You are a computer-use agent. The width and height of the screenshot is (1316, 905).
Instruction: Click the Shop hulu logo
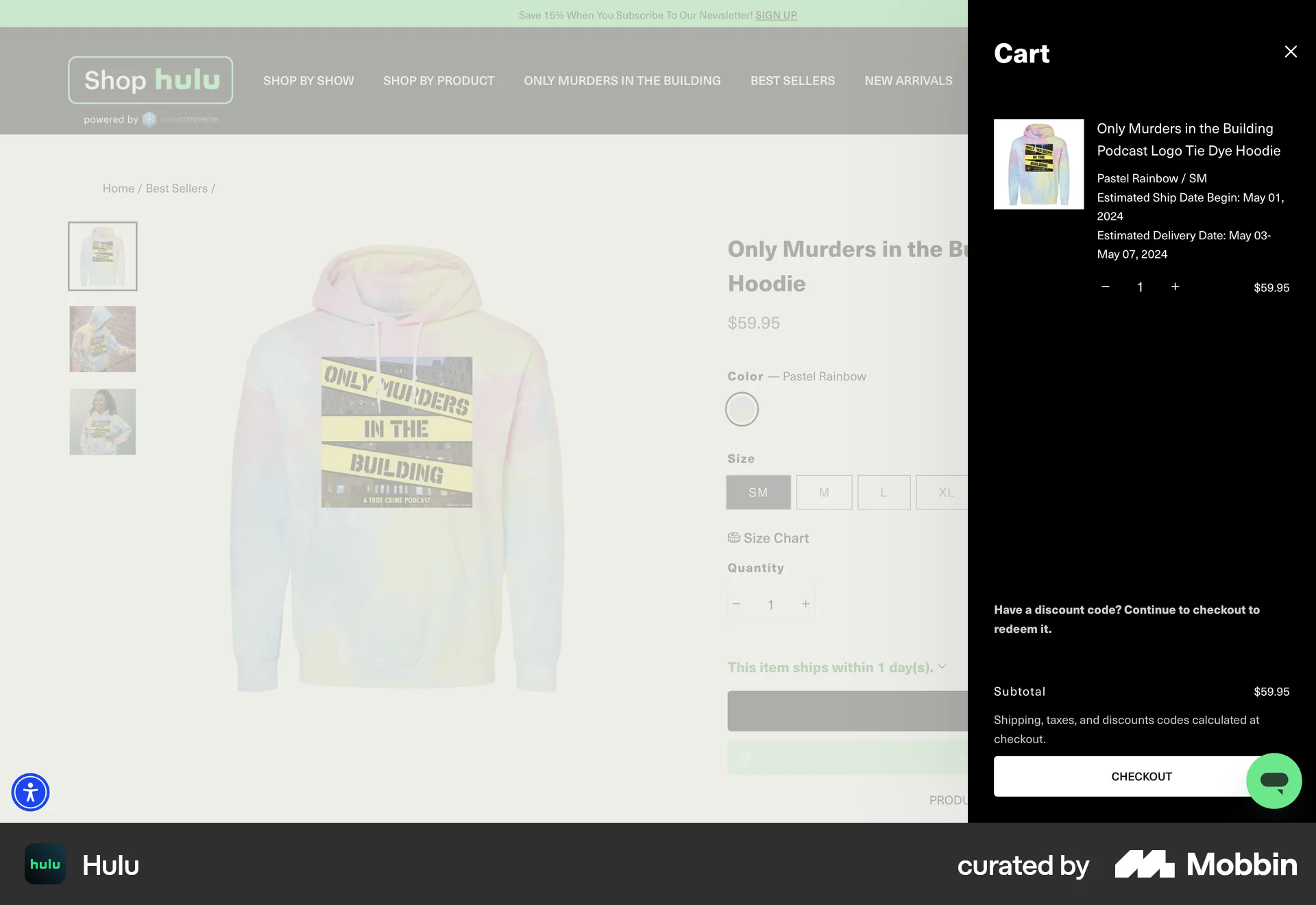pos(151,80)
